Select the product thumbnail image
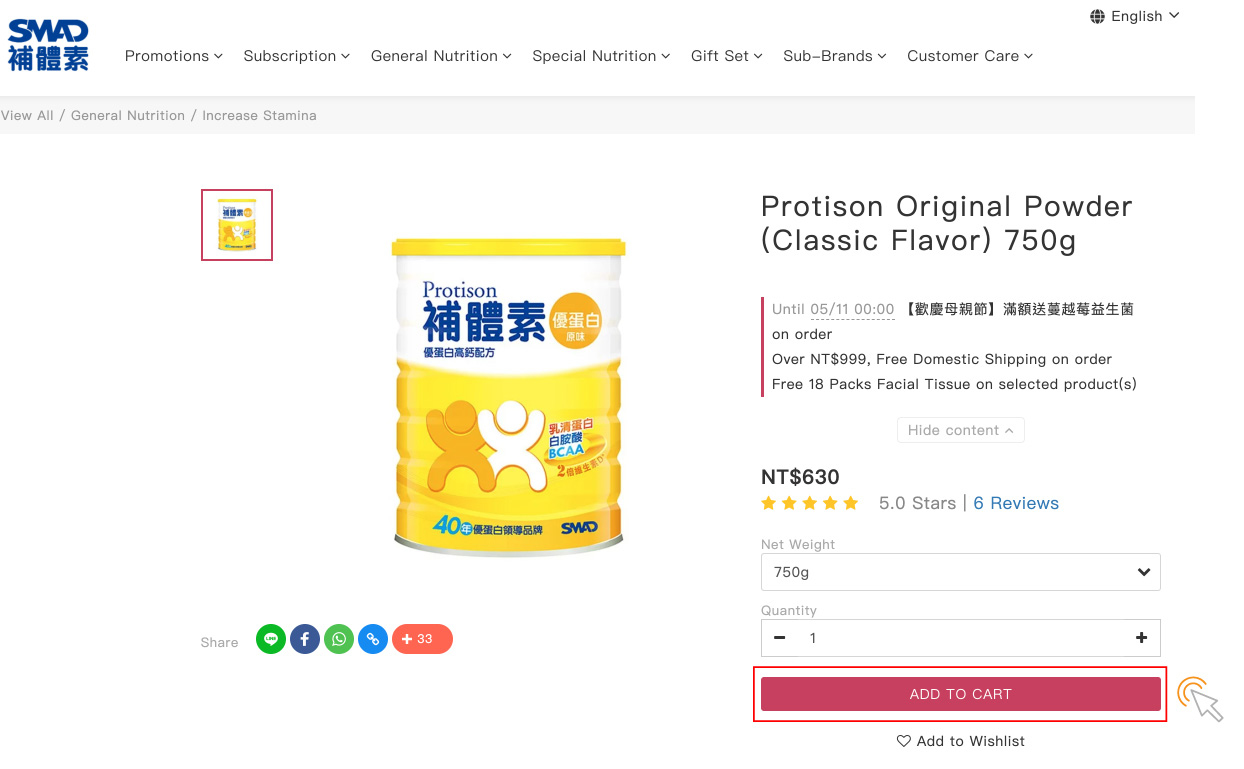The height and width of the screenshot is (769, 1244). point(237,225)
